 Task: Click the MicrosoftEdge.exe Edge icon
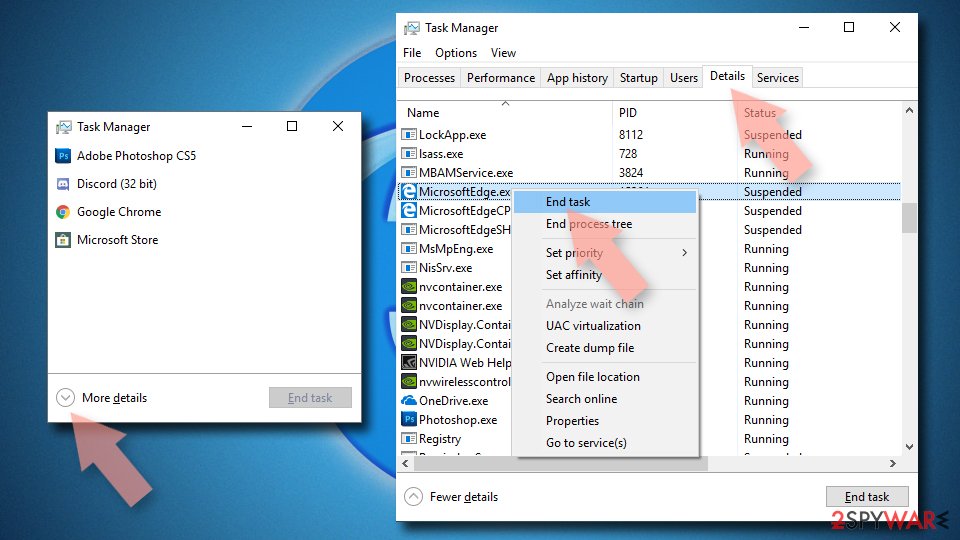(x=408, y=192)
